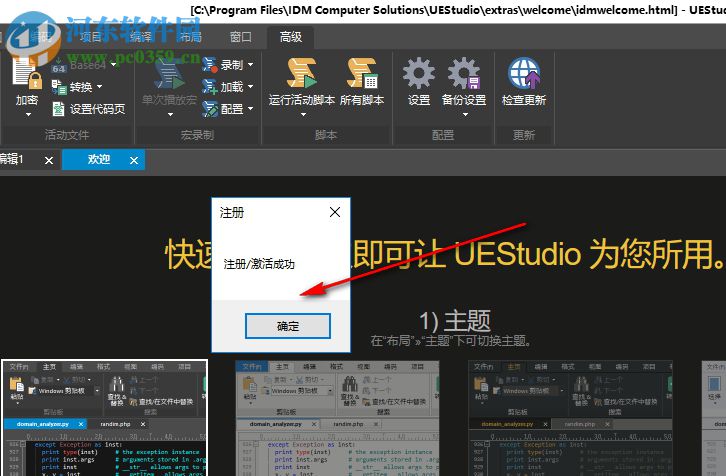Click Backup Settings (备份设置) gear icon

[x=463, y=73]
